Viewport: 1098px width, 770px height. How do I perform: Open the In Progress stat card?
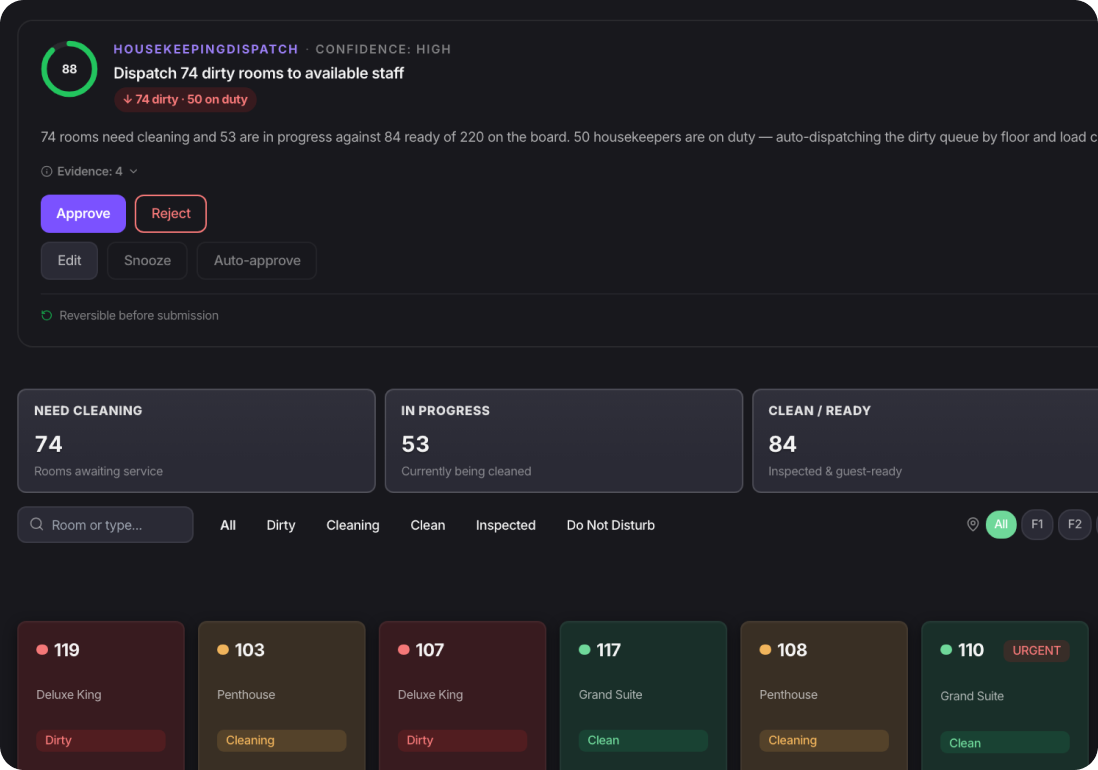(564, 441)
